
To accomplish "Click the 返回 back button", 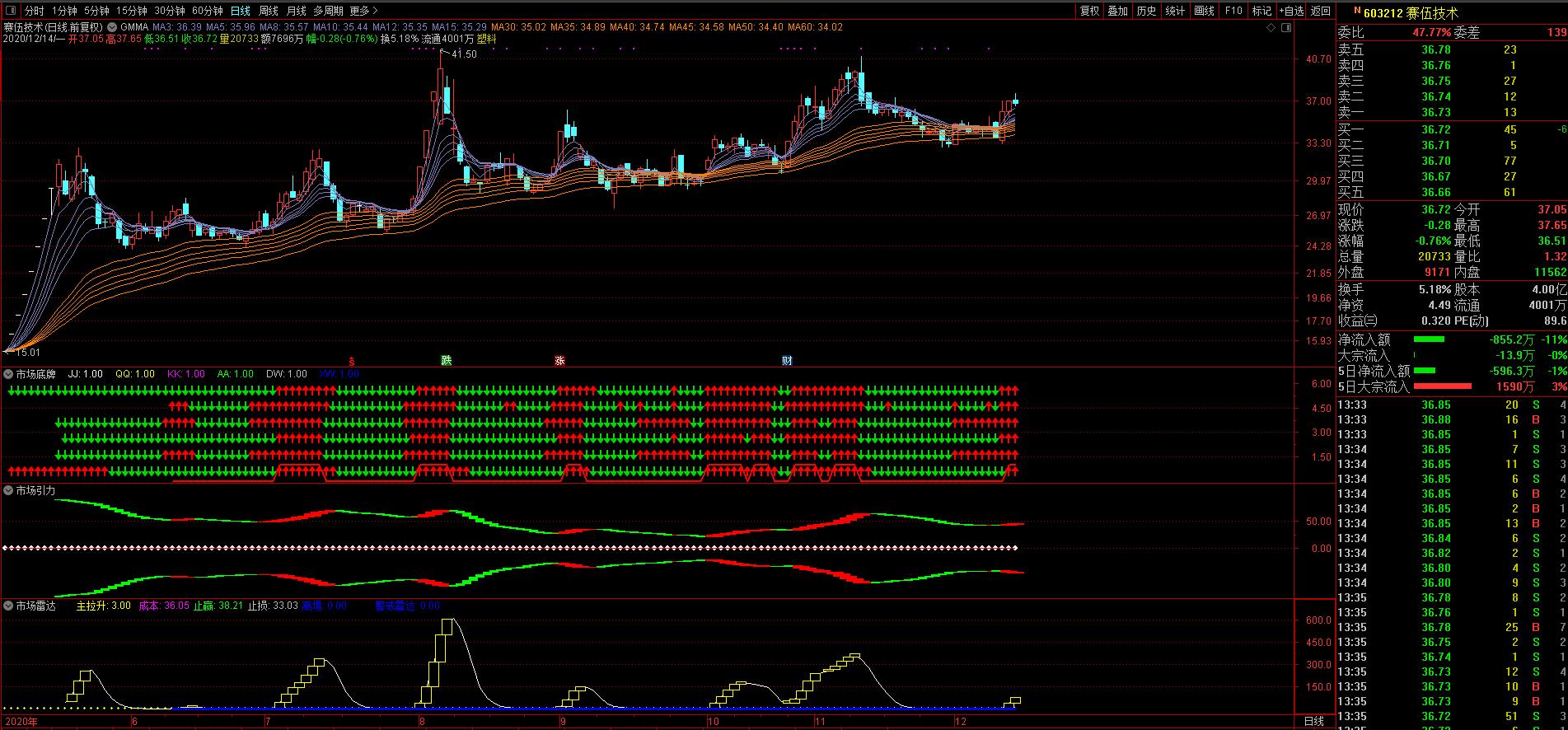I will pyautogui.click(x=1320, y=11).
